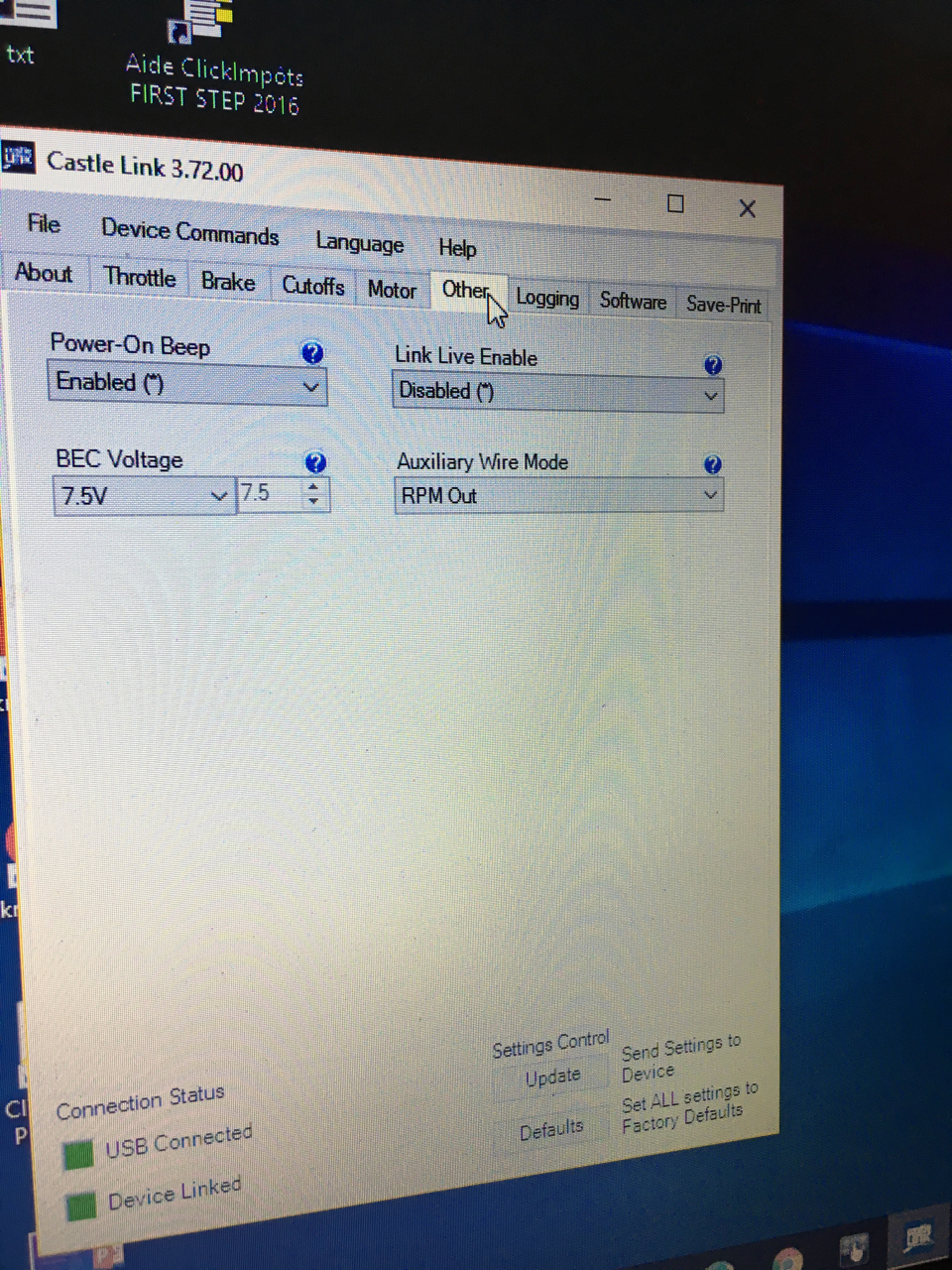The height and width of the screenshot is (1270, 952).
Task: Switch to the About tab
Action: click(x=44, y=273)
